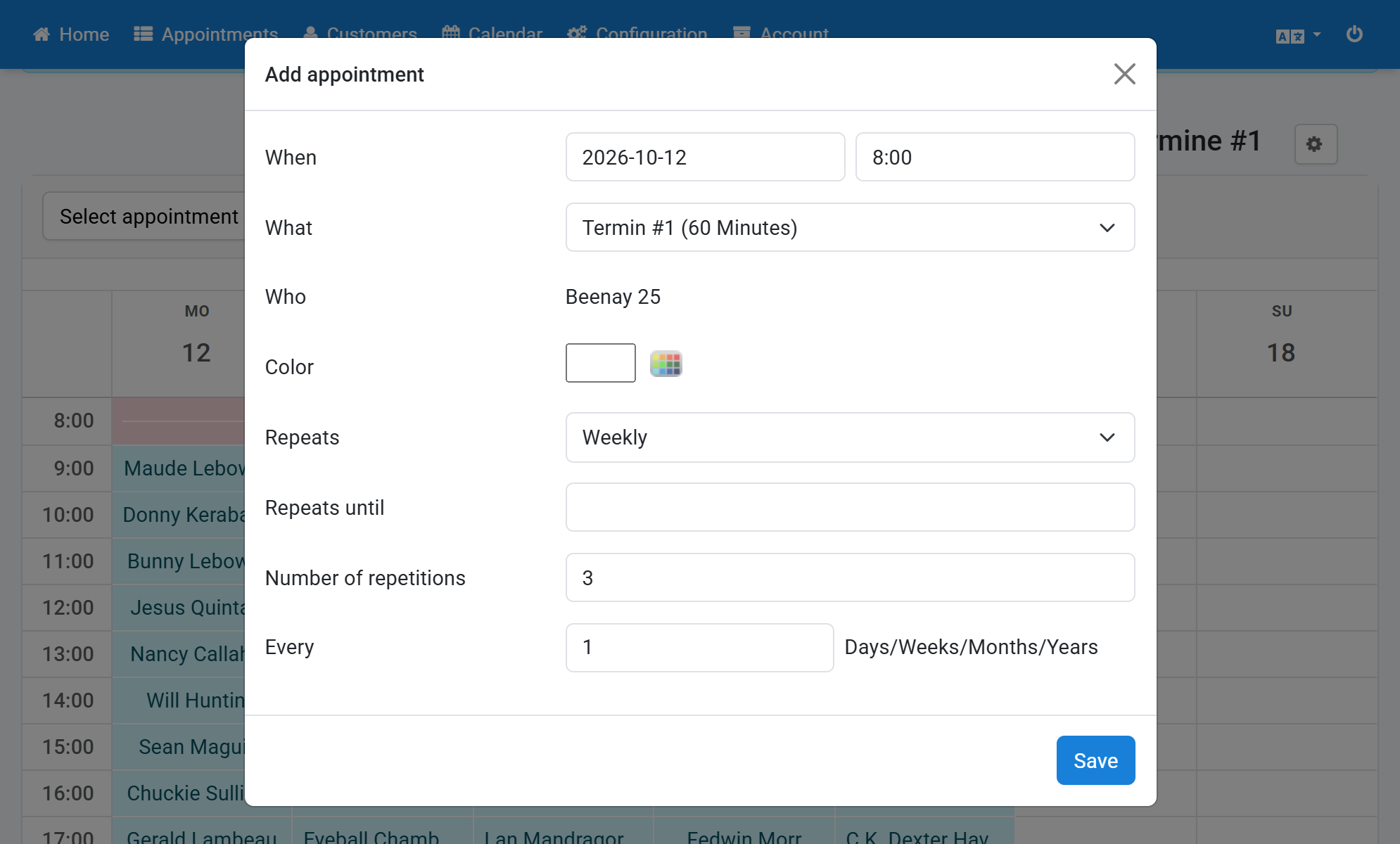The width and height of the screenshot is (1400, 844).
Task: Close the Add appointment dialog
Action: (1124, 74)
